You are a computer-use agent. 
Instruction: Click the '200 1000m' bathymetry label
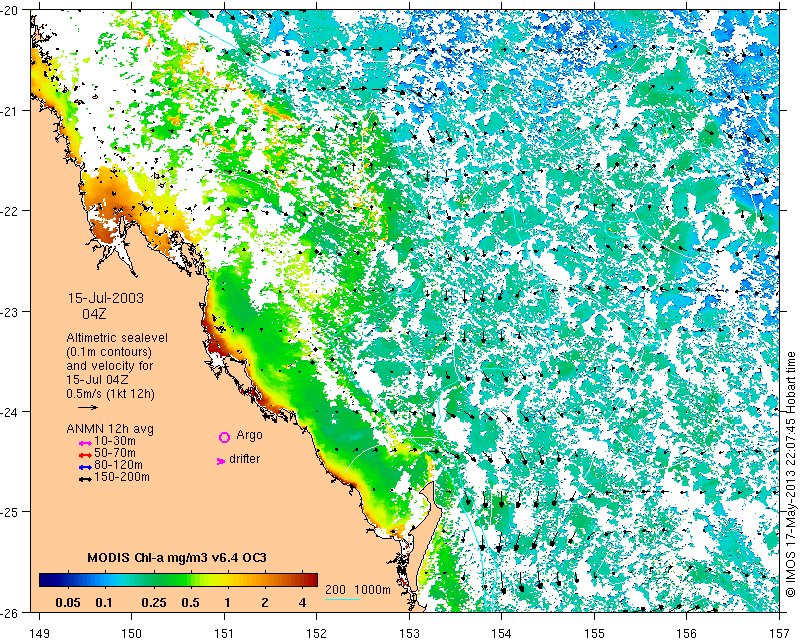(358, 589)
